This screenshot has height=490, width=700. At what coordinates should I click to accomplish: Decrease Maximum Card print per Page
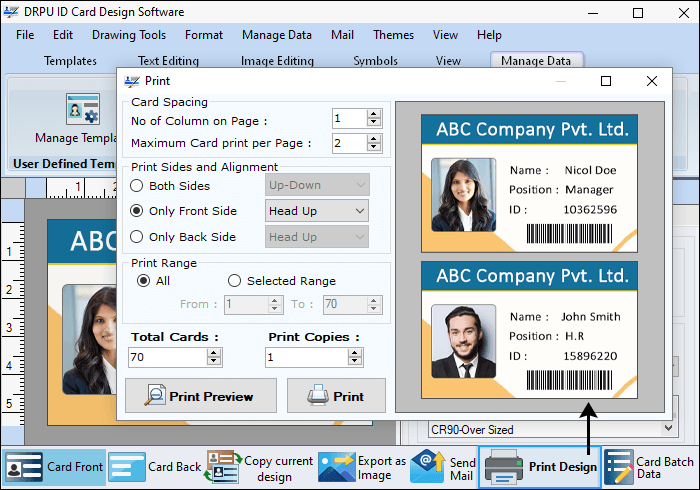click(374, 147)
